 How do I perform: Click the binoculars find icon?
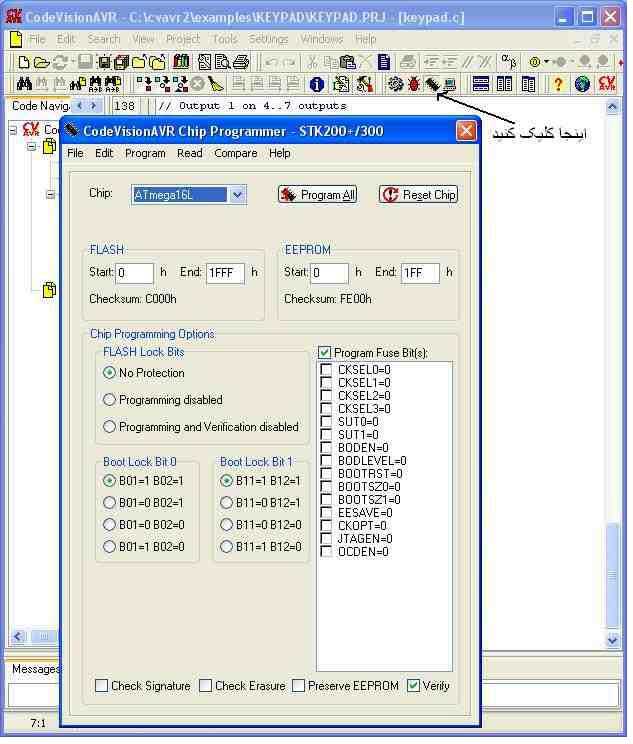(26, 85)
